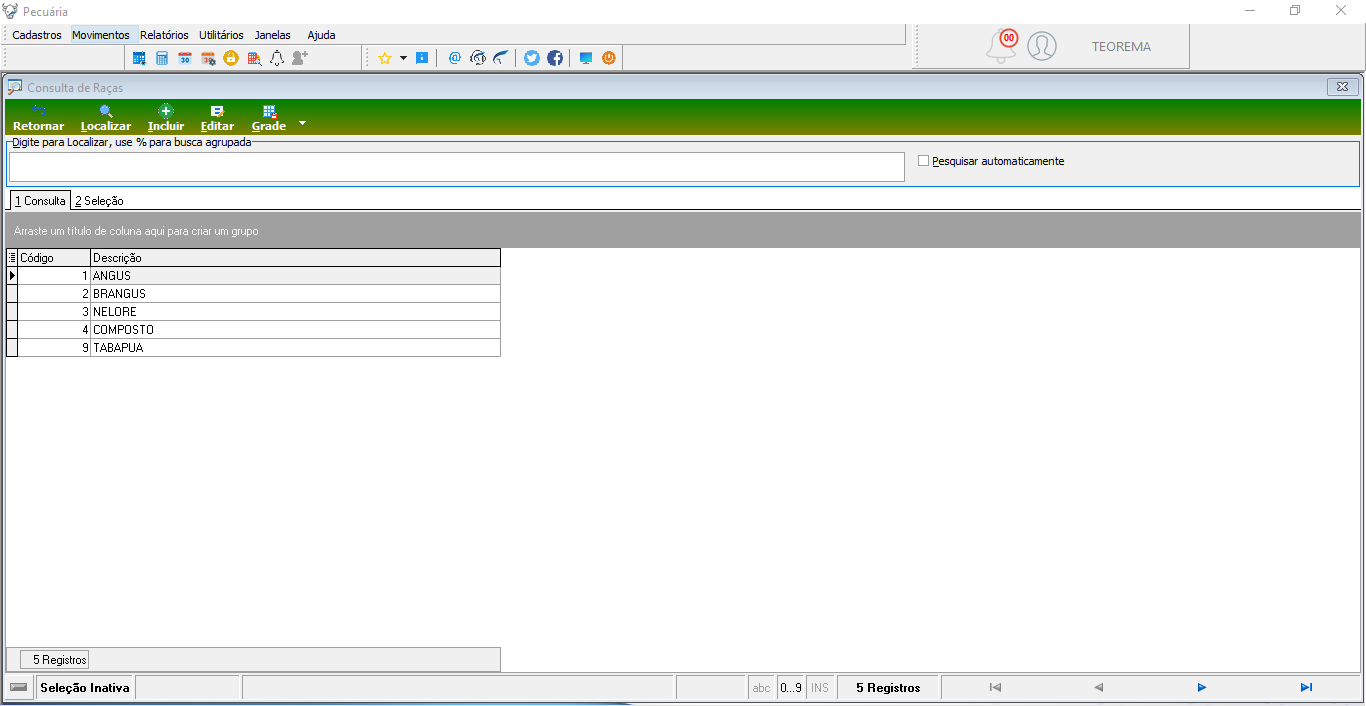Viewport: 1366px width, 706px height.
Task: Open the Relatórios menu
Action: point(164,35)
